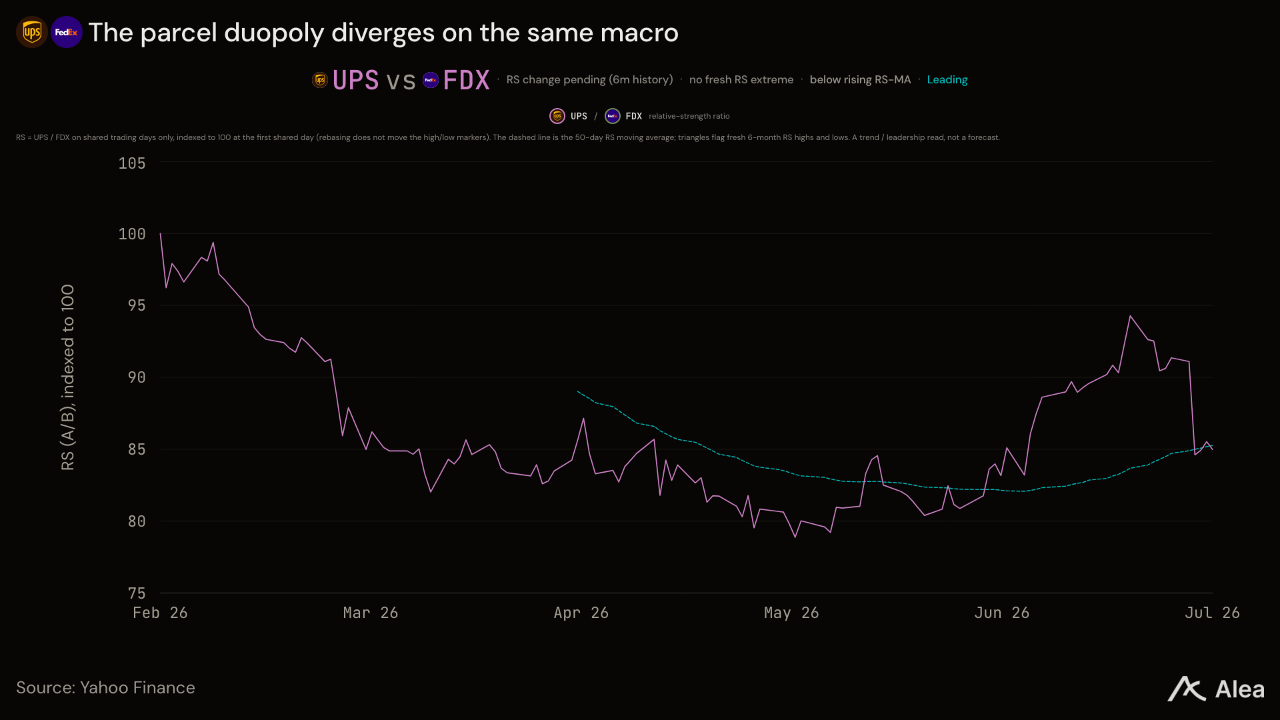Select the 'RS change pending (6m history)' status

590,79
